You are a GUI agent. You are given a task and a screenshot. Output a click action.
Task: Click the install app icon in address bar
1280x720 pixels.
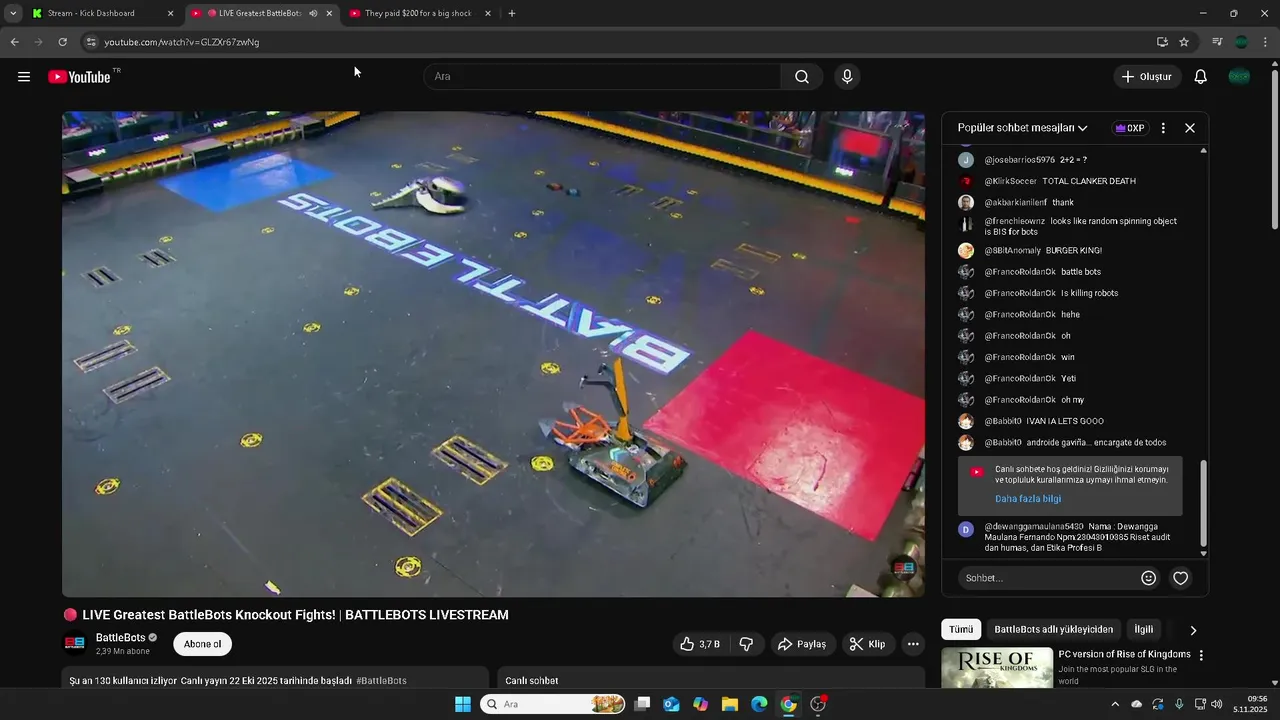tap(1162, 42)
